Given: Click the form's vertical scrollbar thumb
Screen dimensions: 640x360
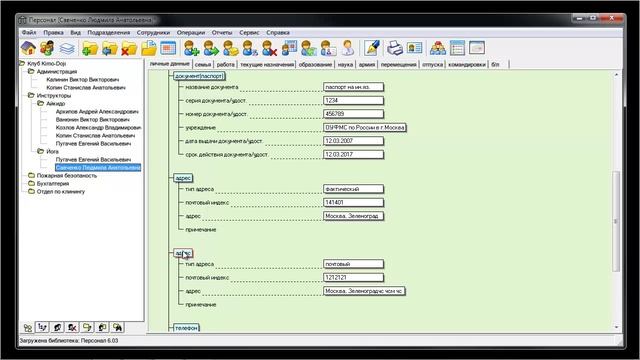Looking at the screenshot, I should click(616, 221).
